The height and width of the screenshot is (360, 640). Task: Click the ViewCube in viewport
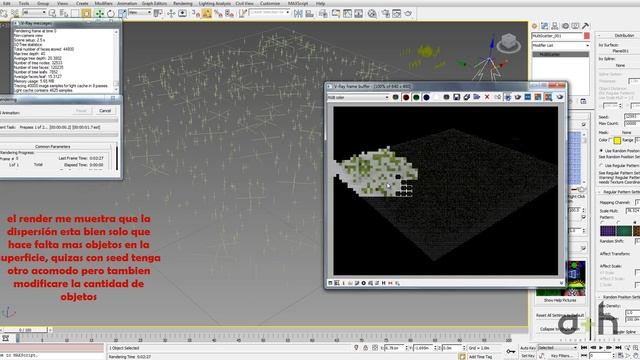(x=508, y=42)
